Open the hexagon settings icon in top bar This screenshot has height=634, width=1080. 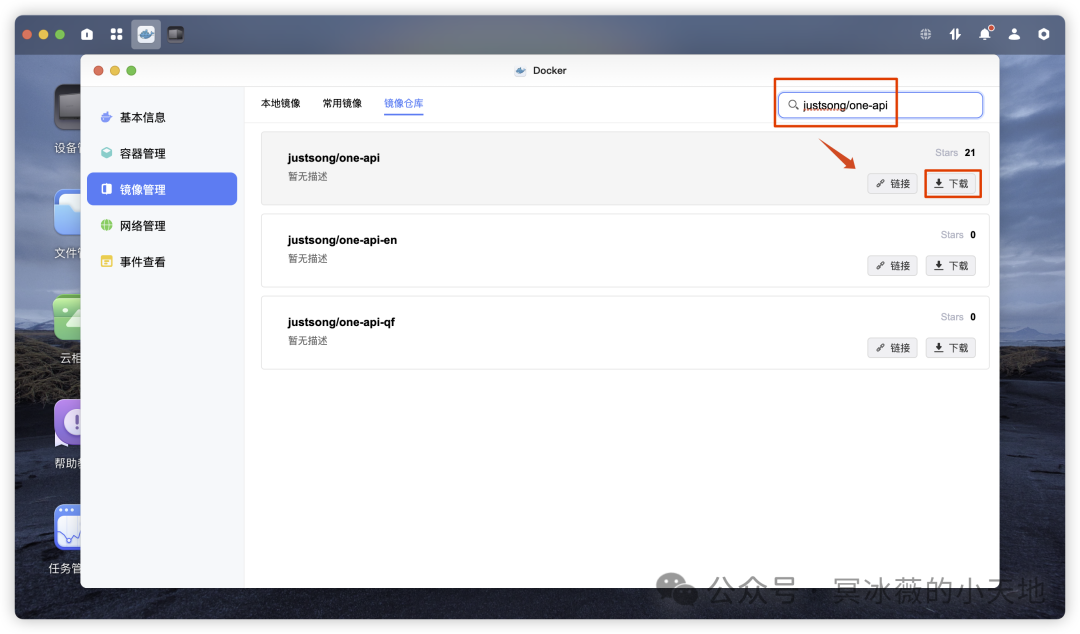coord(1043,34)
